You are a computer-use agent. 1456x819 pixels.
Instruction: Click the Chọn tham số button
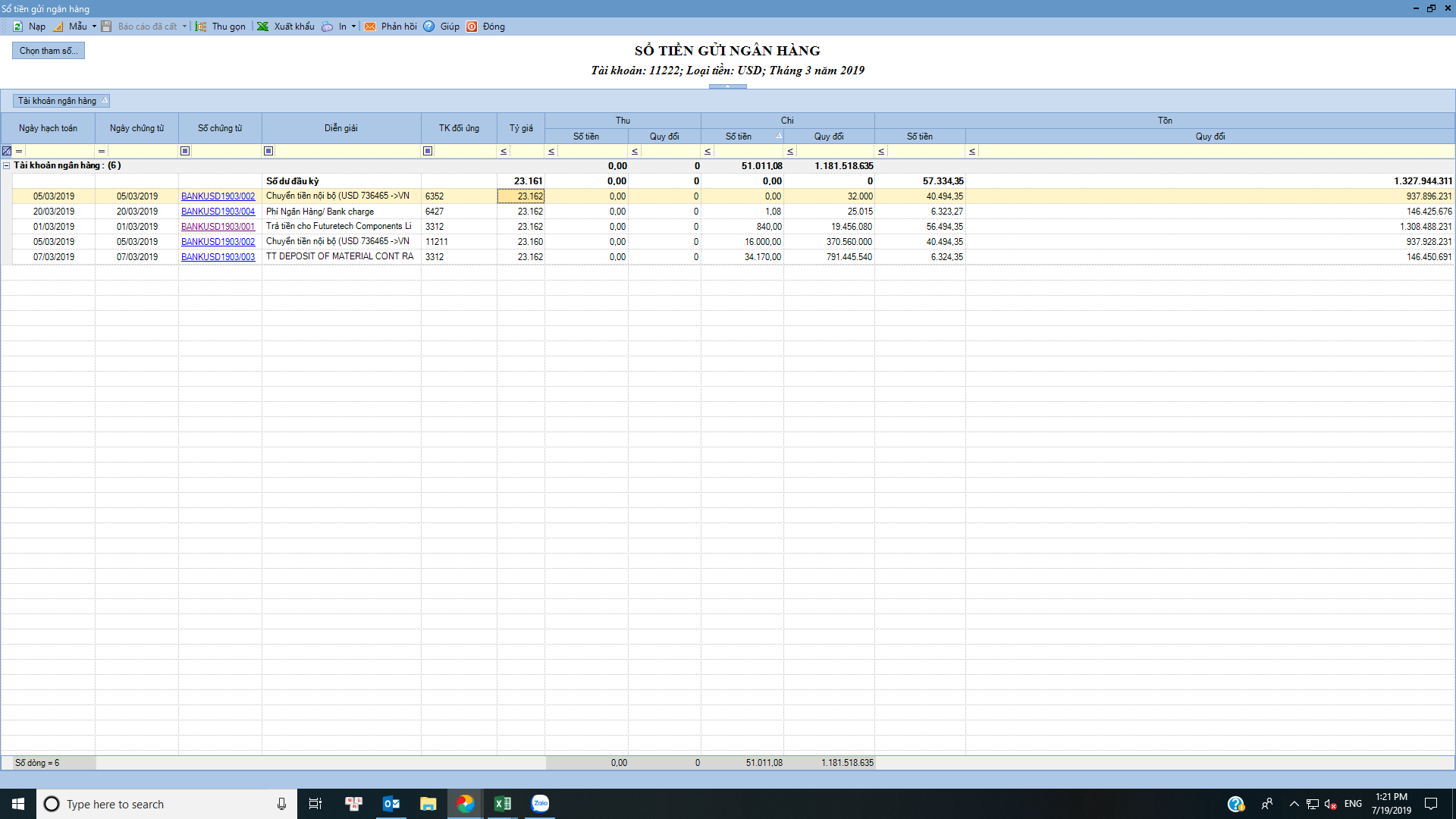49,51
